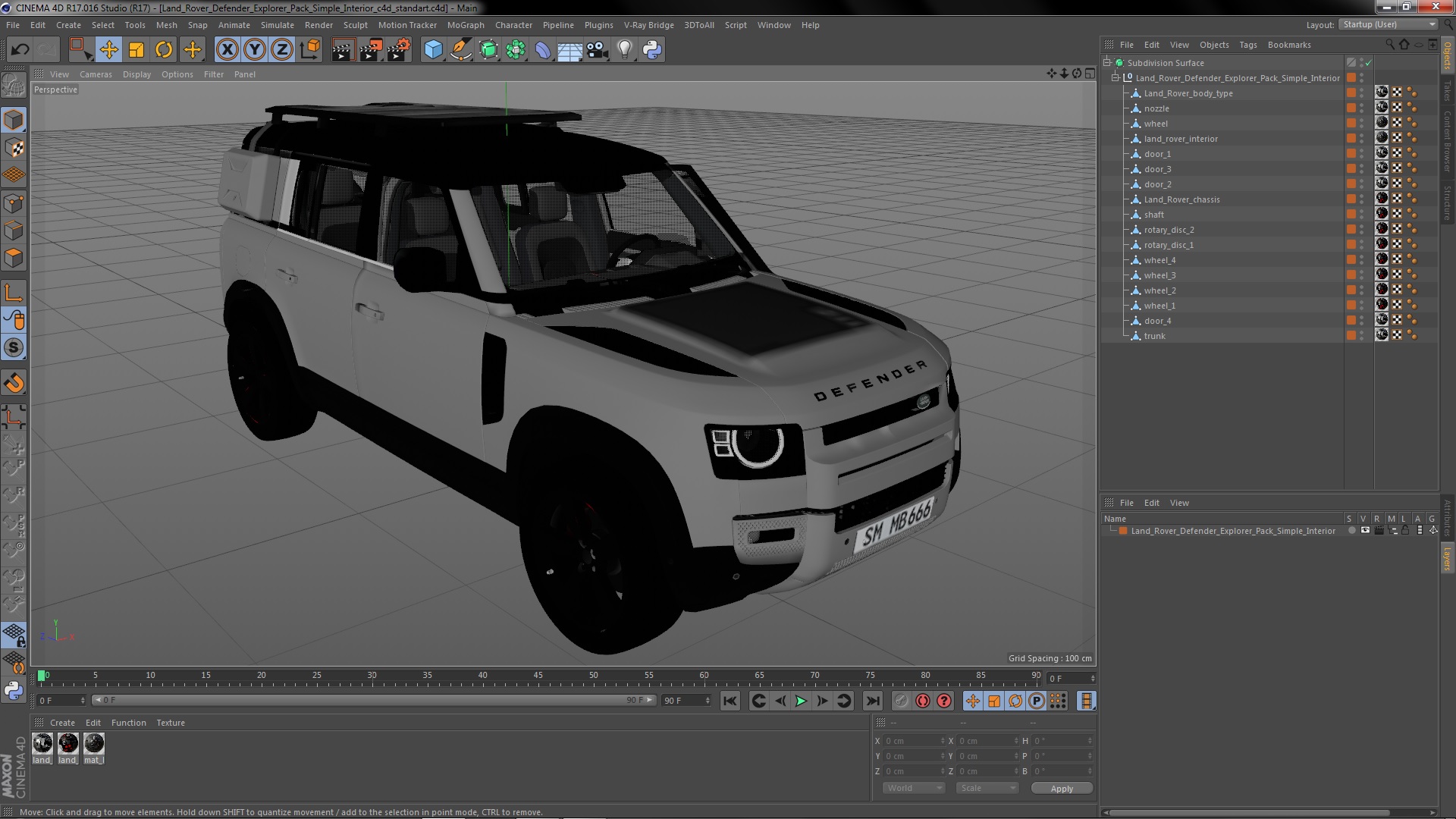Open the Sculpt menu
1456x819 pixels.
(x=355, y=25)
